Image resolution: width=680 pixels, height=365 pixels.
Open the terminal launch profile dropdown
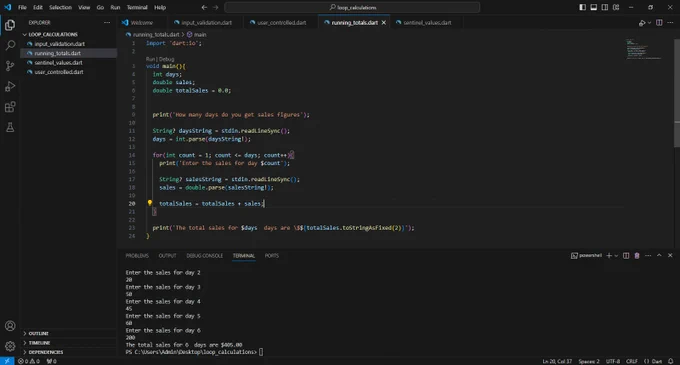[x=616, y=256]
